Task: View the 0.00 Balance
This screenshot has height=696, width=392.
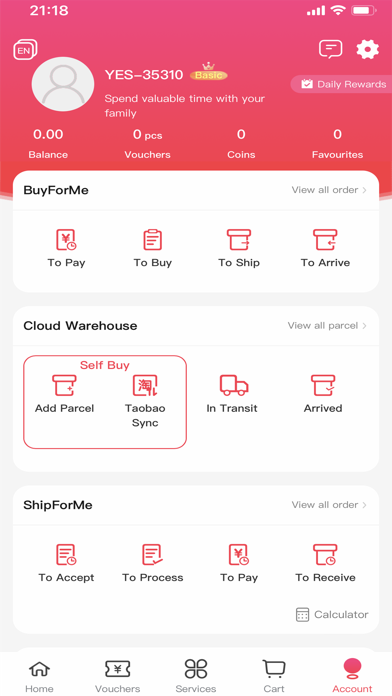Action: tap(48, 143)
